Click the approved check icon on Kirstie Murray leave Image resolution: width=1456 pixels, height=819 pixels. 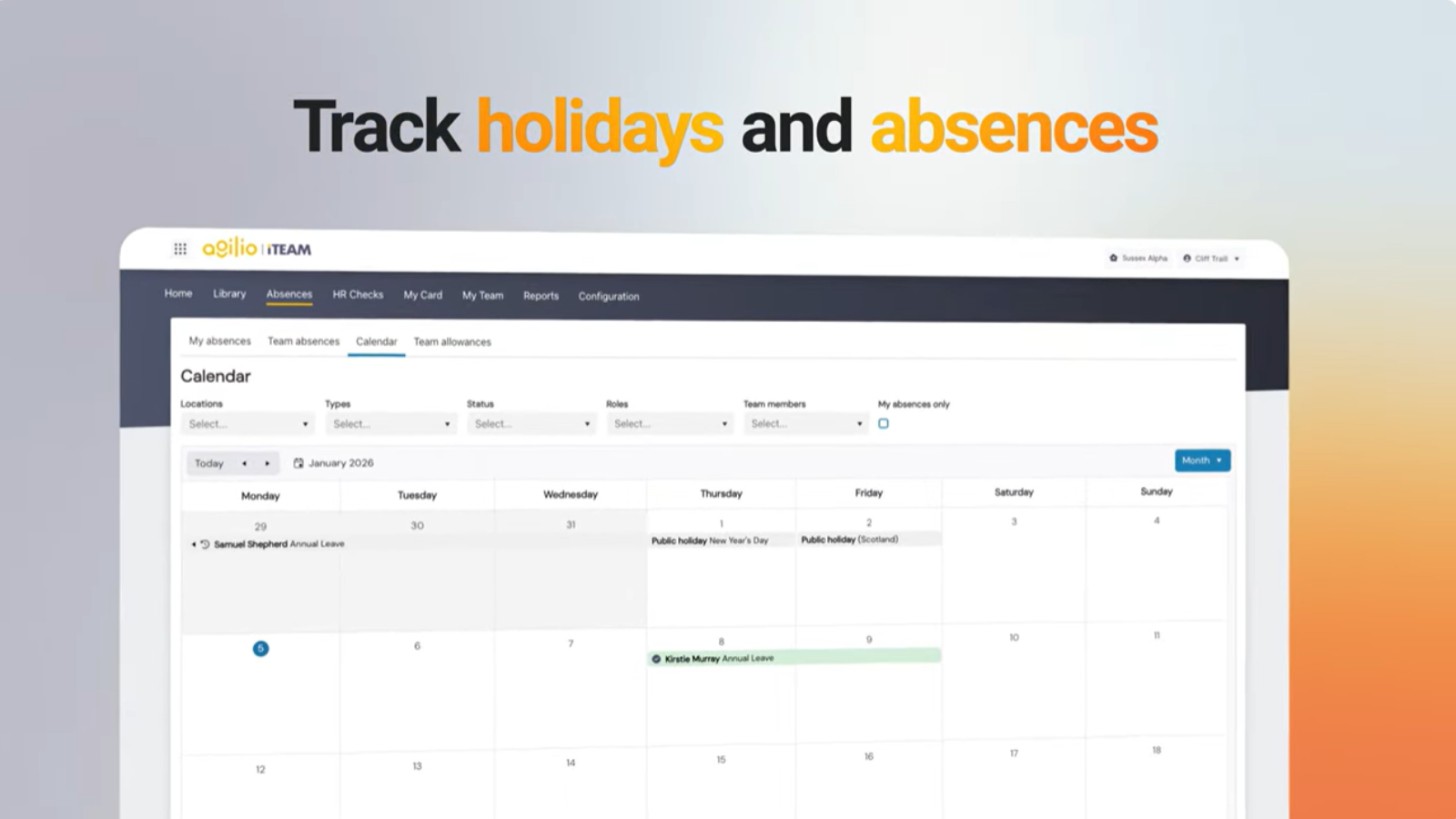(x=656, y=659)
